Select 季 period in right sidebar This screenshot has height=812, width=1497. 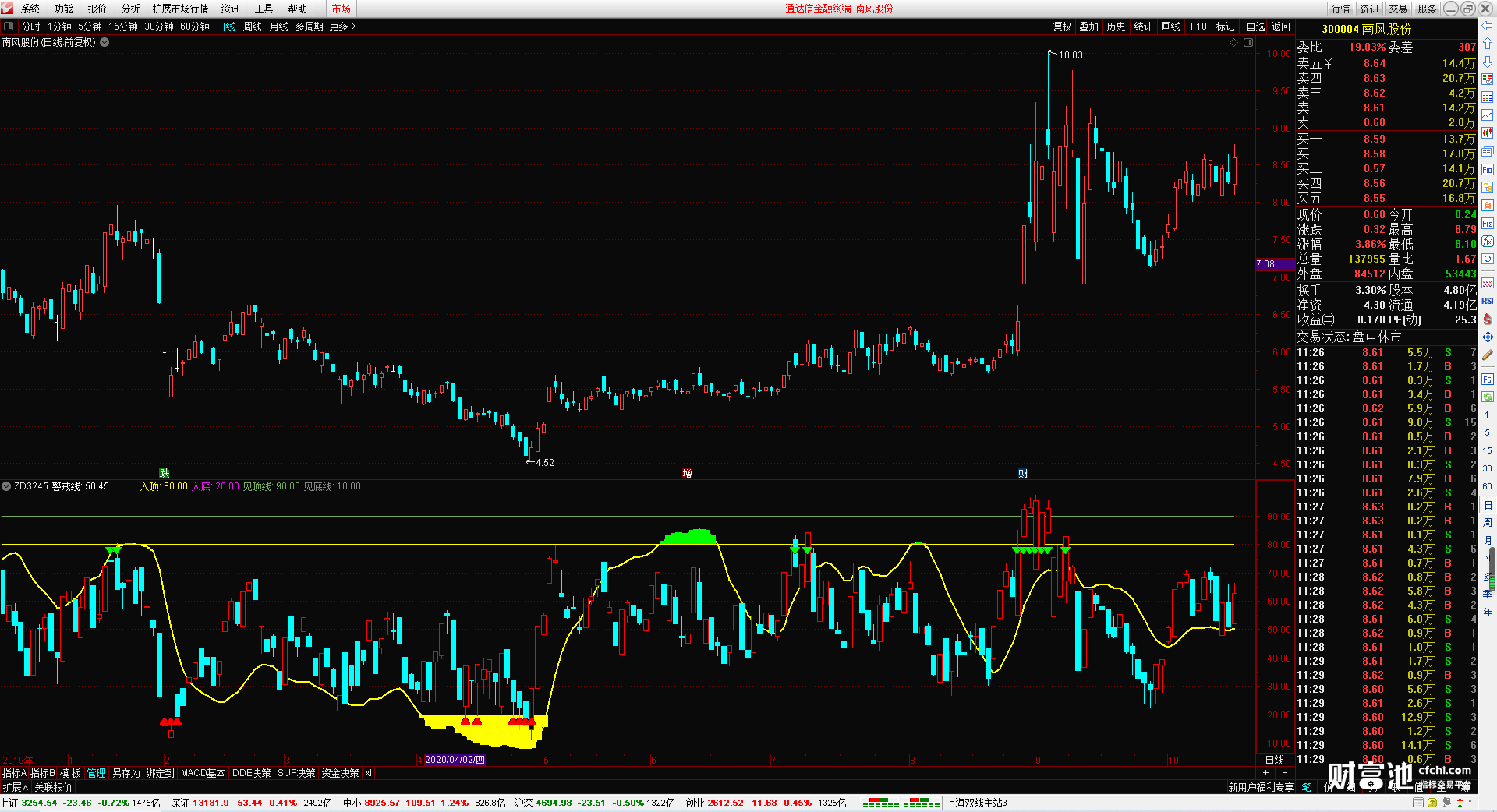coord(1487,594)
